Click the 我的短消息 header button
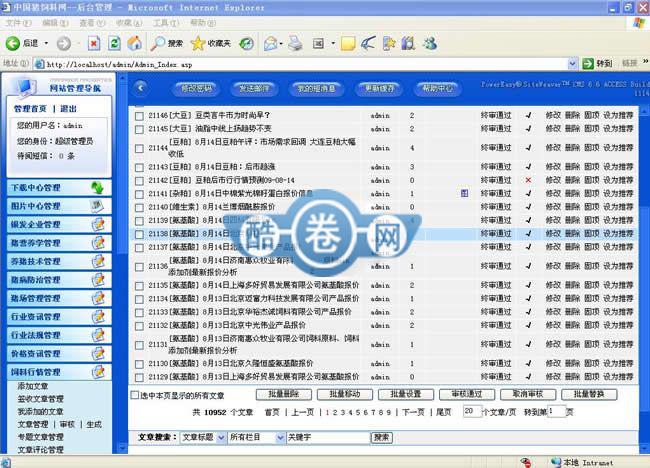This screenshot has width=650, height=468. click(316, 88)
